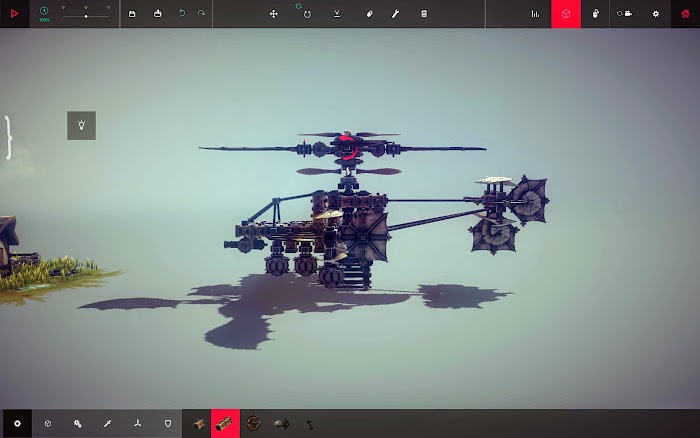The height and width of the screenshot is (438, 700).
Task: Toggle the light bulb hint button
Action: (x=81, y=125)
